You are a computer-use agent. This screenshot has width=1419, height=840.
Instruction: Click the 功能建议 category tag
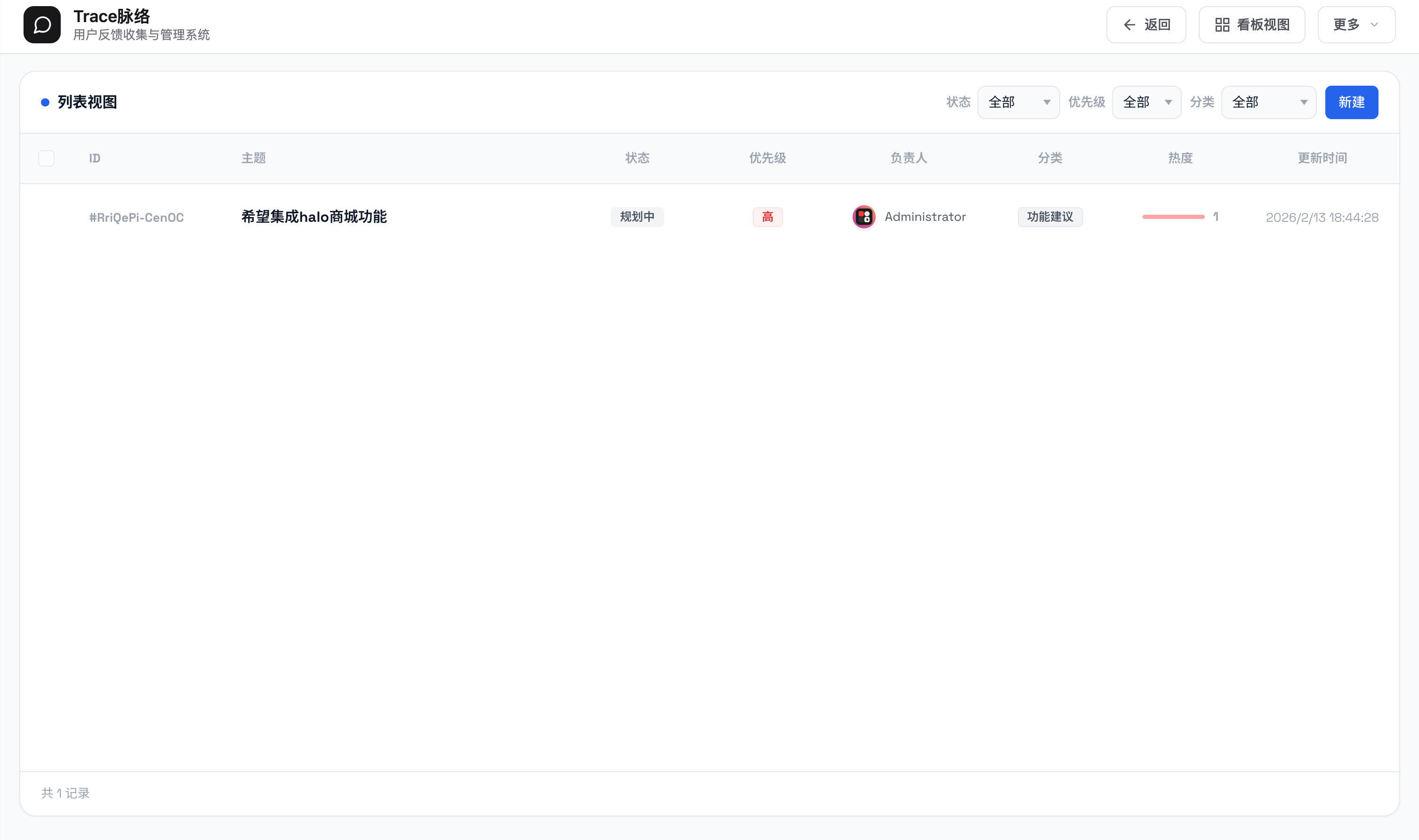pos(1049,217)
